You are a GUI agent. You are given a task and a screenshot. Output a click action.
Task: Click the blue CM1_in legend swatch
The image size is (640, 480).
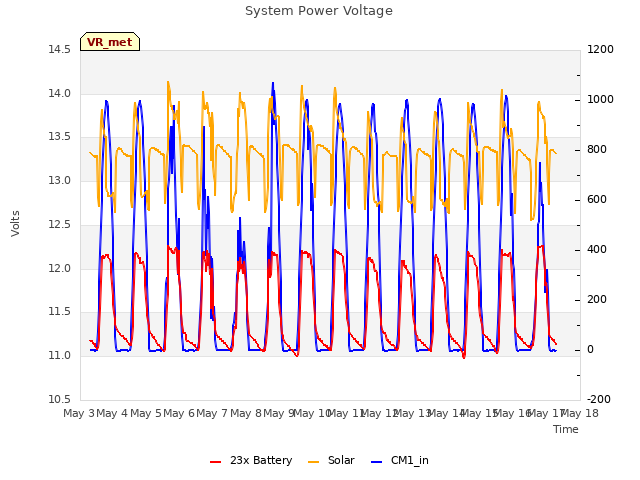tap(377, 462)
